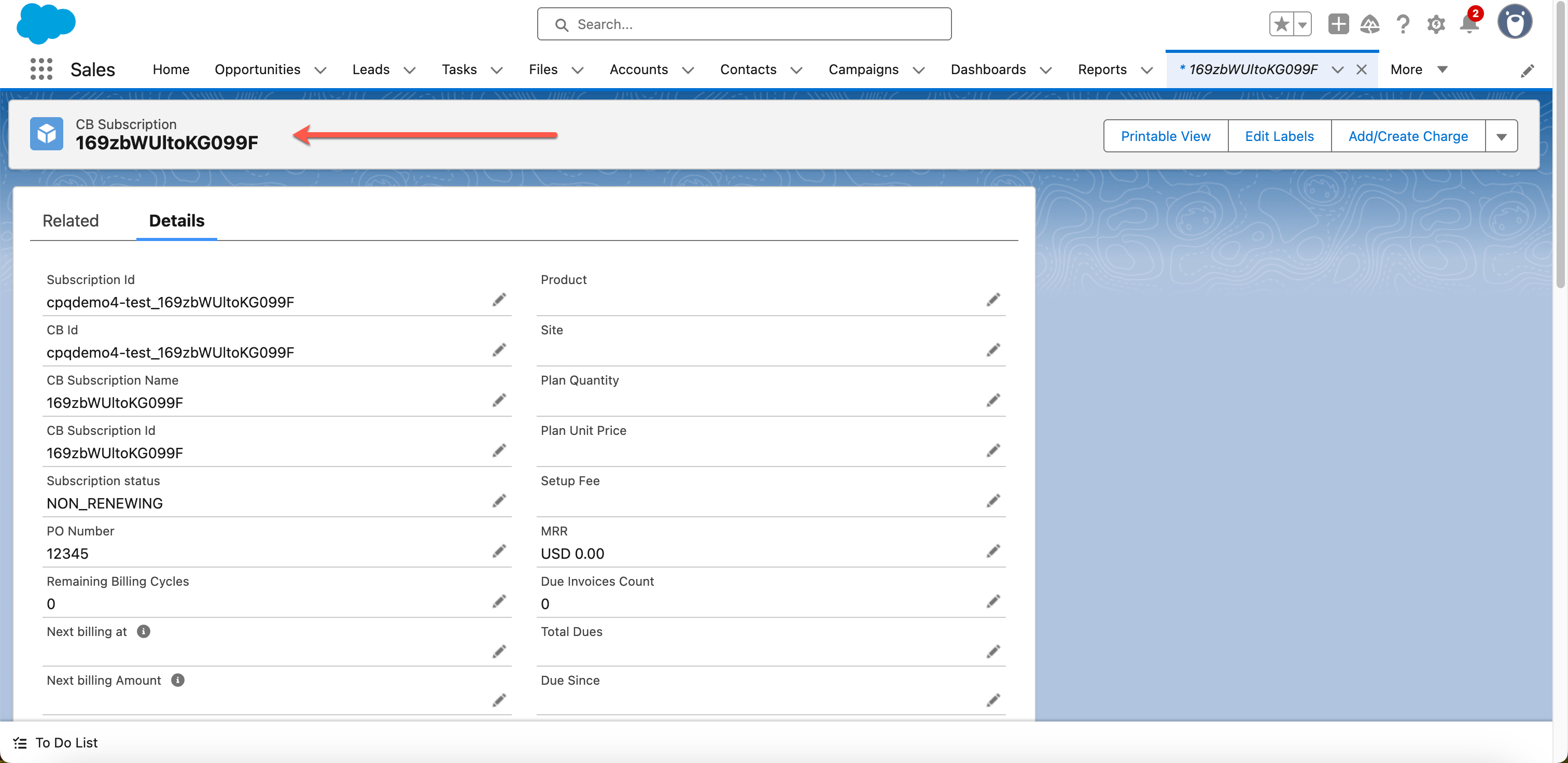The image size is (1568, 763).
Task: Click the Edit Labels button
Action: click(x=1279, y=136)
